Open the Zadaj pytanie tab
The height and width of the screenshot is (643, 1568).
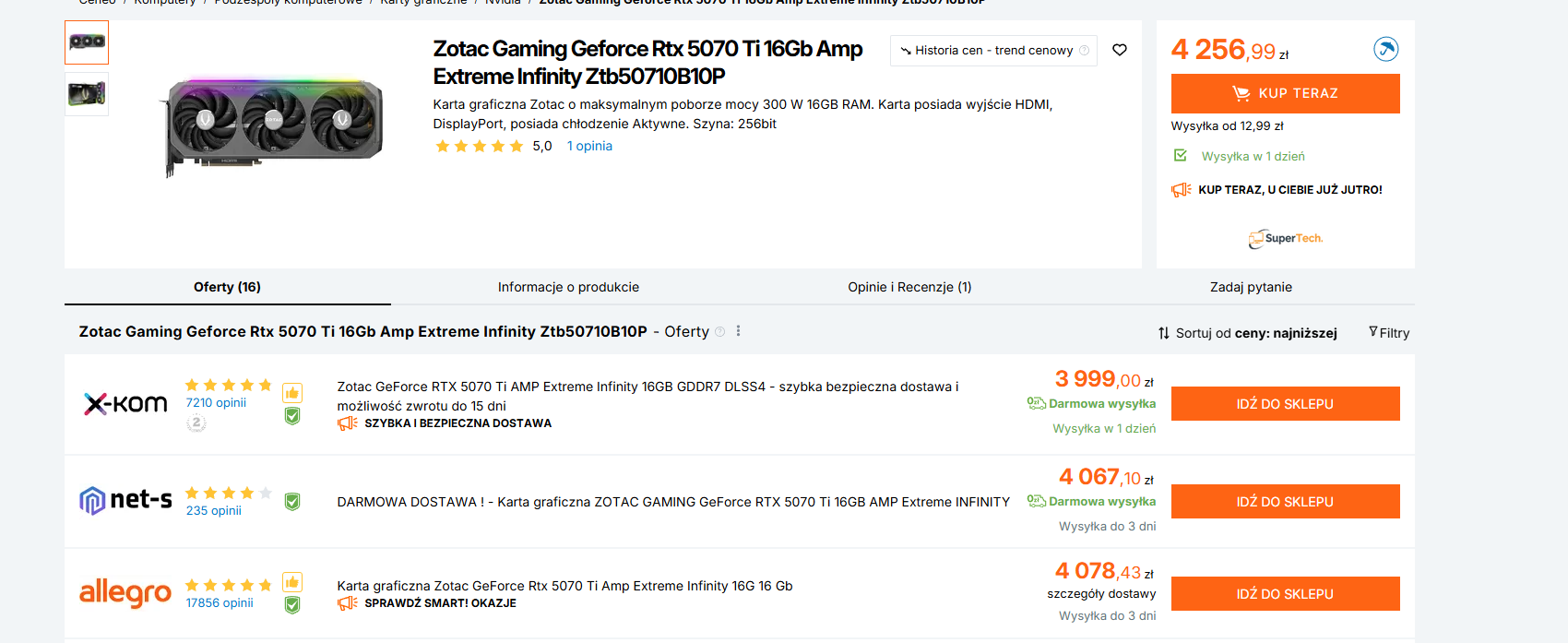coord(1251,287)
